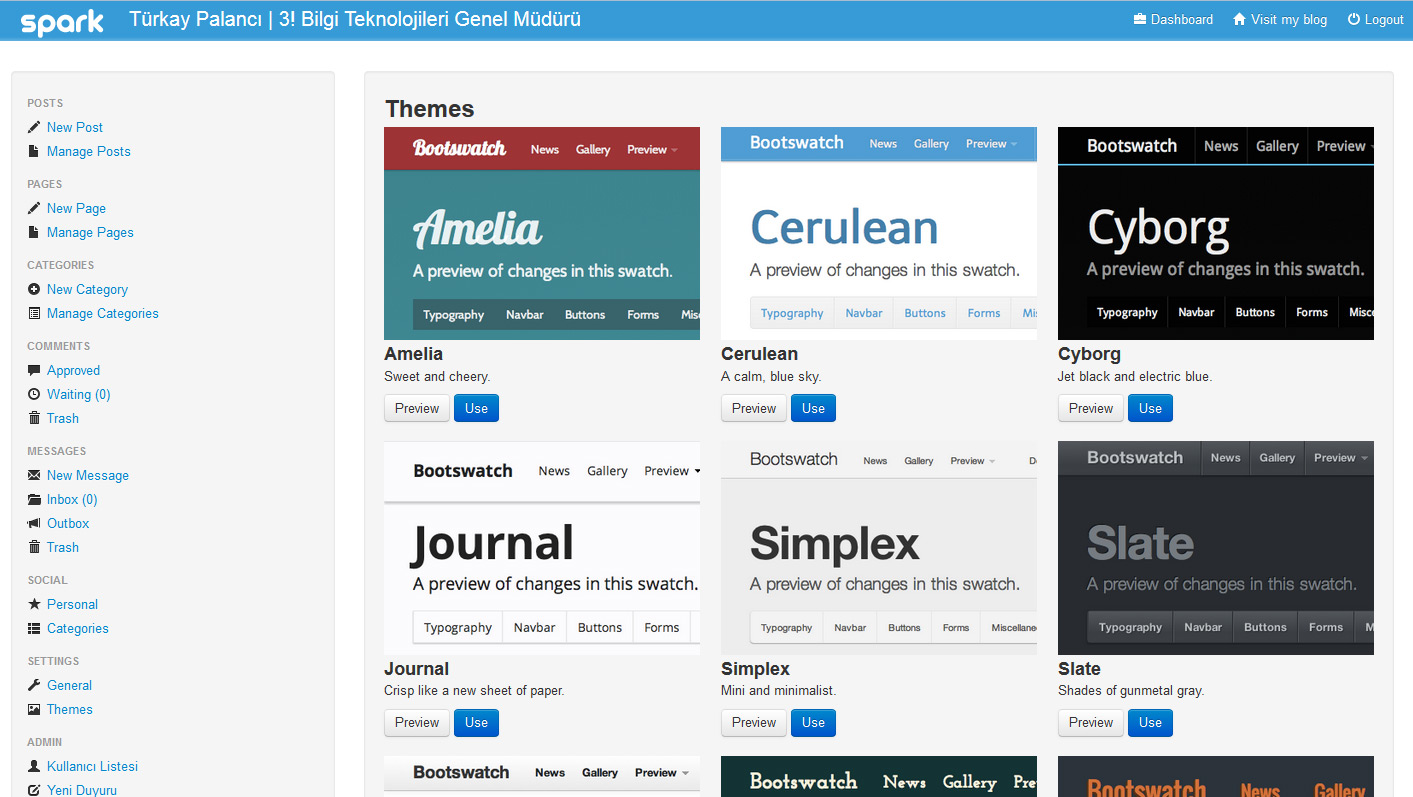
Task: Click the file icon beside Manage Pages
Action: point(34,232)
